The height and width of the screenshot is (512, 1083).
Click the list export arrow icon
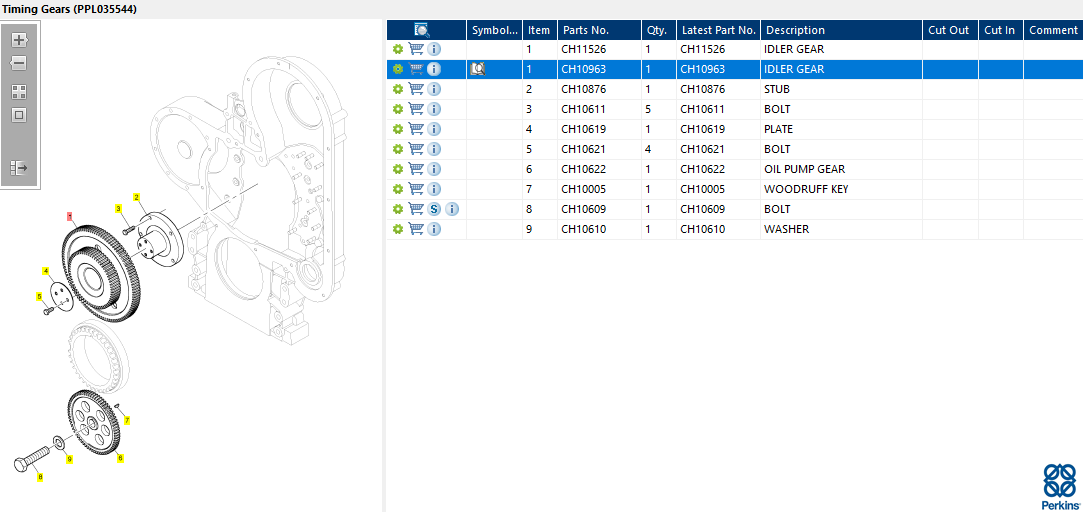pos(19,168)
